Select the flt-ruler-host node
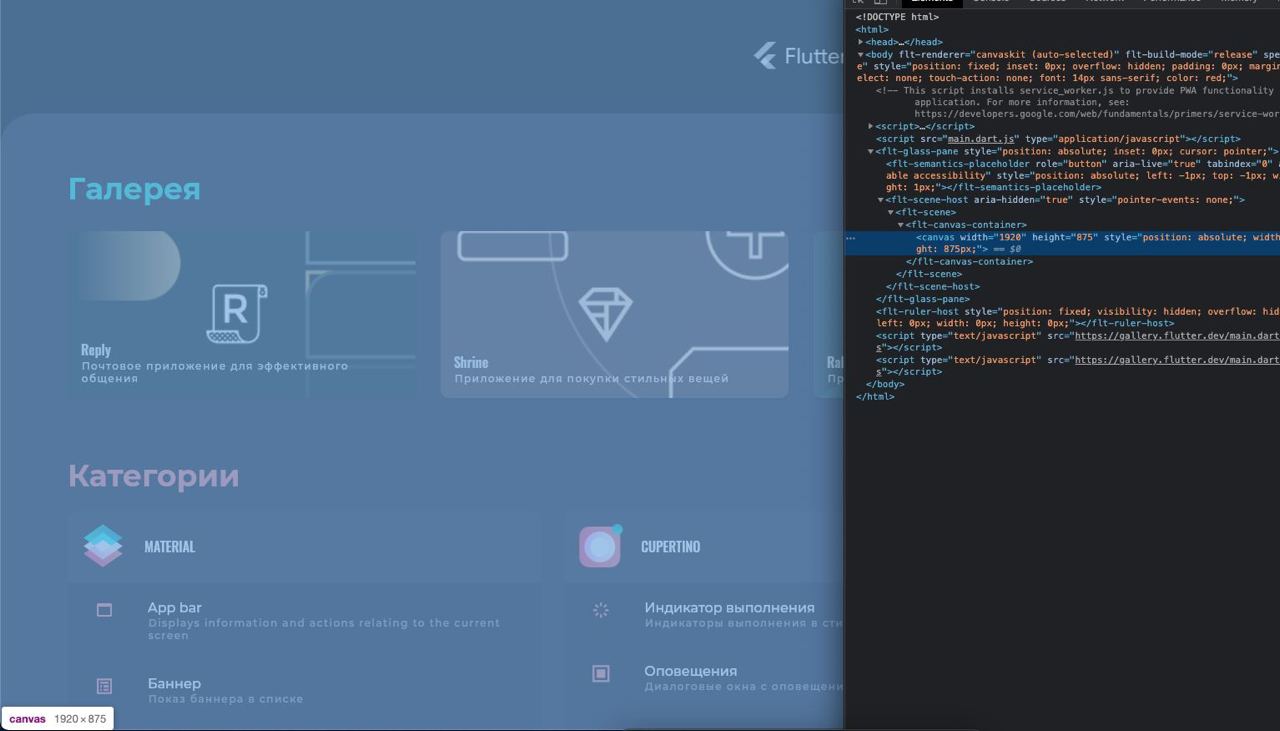Viewport: 1280px width, 731px height. 1076,317
